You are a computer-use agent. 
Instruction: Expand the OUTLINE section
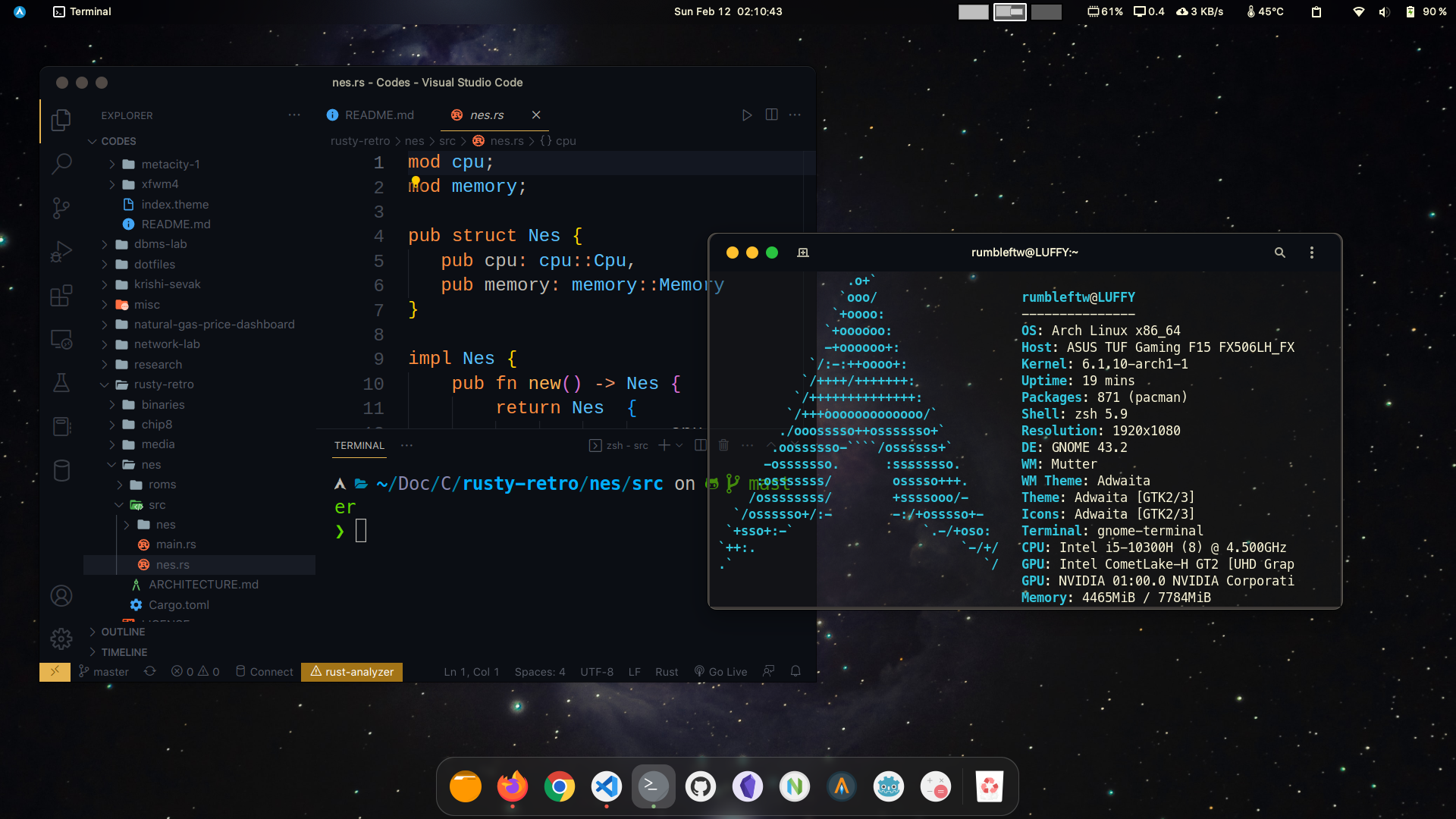pyautogui.click(x=123, y=632)
